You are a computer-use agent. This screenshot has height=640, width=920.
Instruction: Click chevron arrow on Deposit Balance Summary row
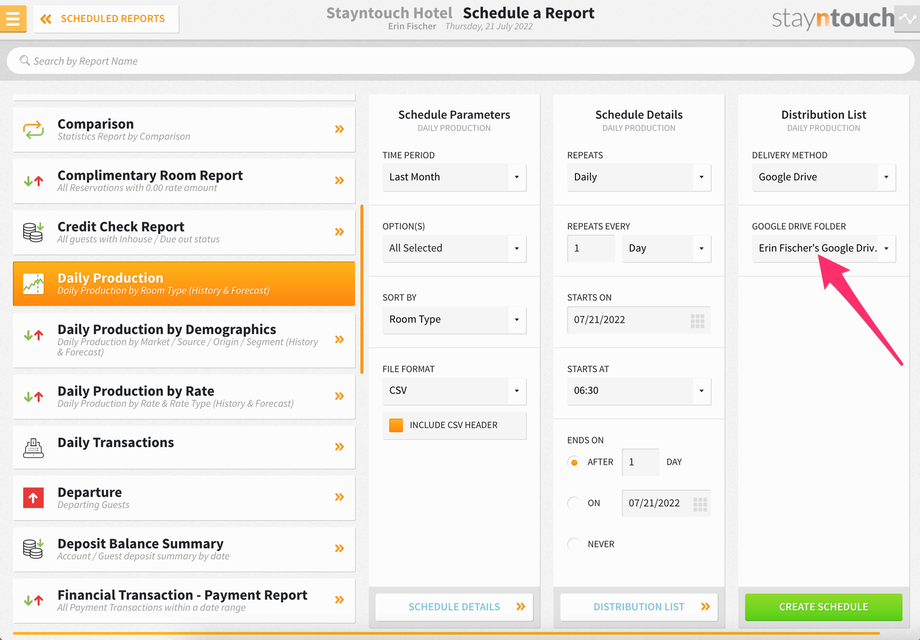click(339, 548)
